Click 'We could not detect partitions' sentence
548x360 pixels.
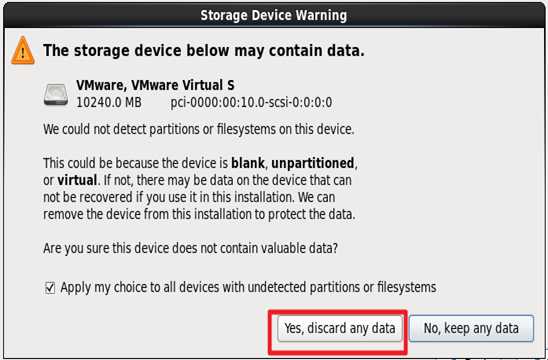point(199,130)
